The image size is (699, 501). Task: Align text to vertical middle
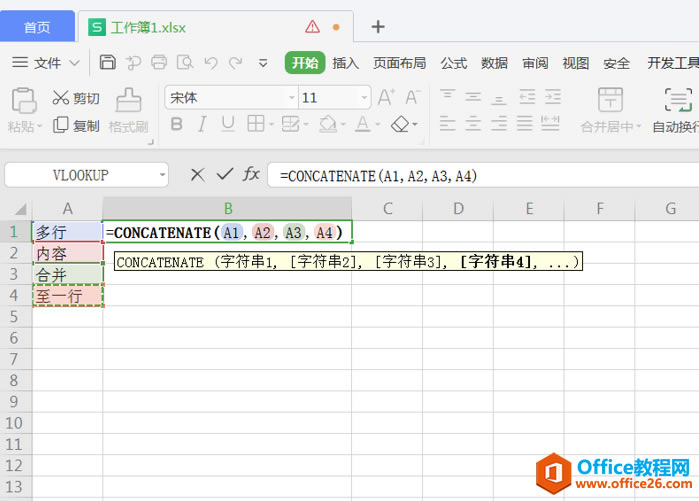coord(473,96)
